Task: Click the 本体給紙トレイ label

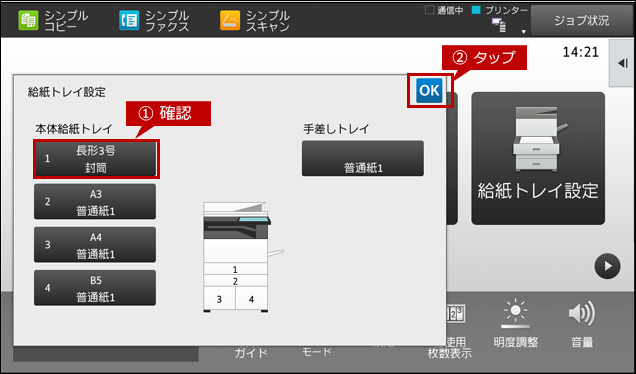Action: point(74,129)
